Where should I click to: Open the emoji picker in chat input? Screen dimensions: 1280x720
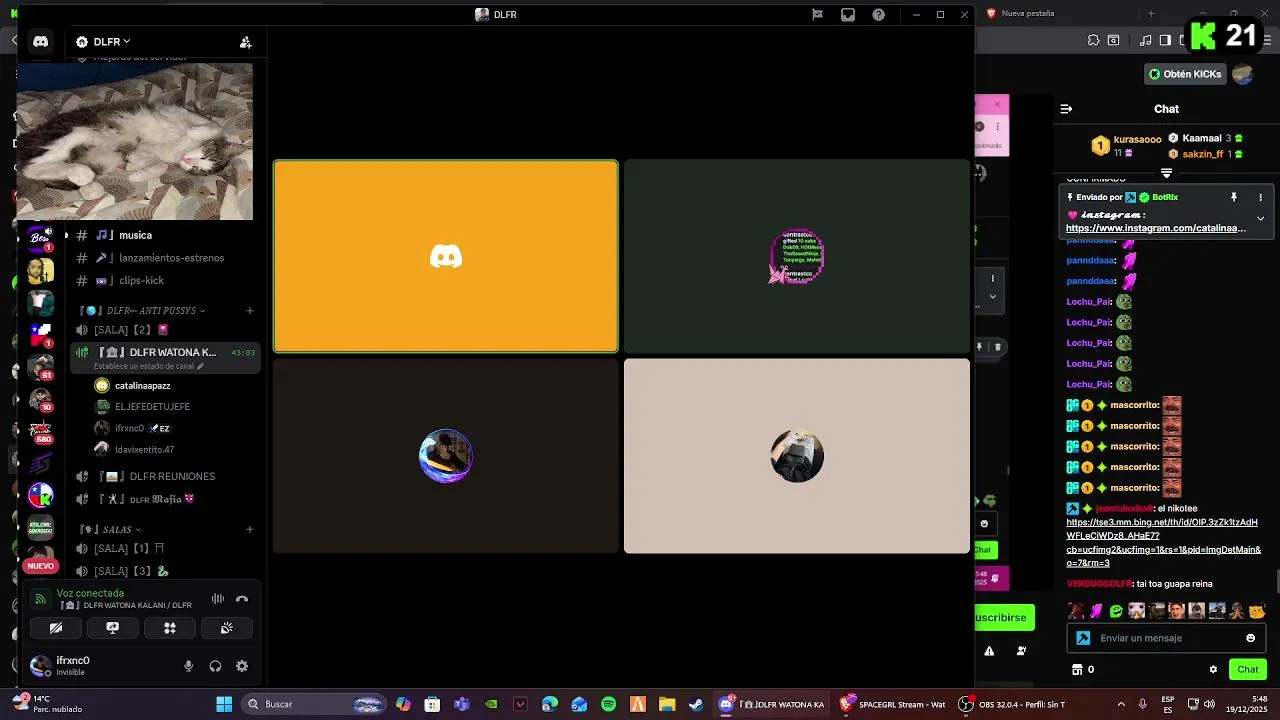tap(1250, 638)
